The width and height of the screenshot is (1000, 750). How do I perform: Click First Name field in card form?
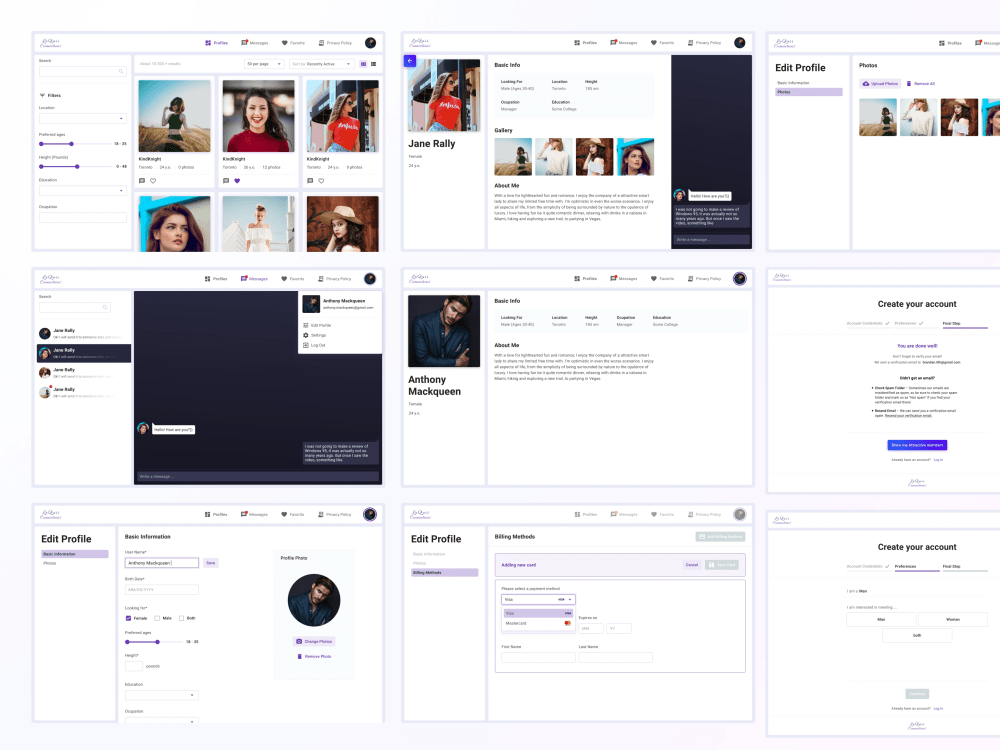pos(538,658)
